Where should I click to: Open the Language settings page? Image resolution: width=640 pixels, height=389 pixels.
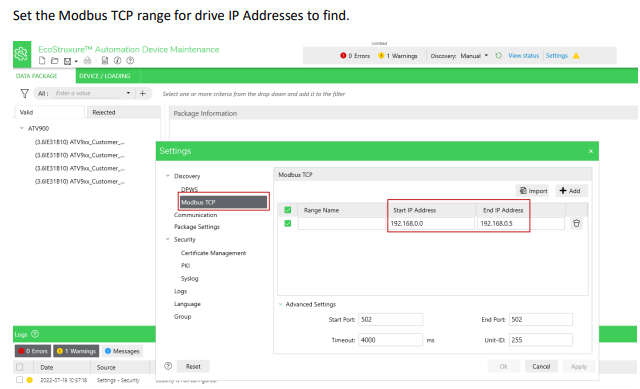(x=187, y=304)
